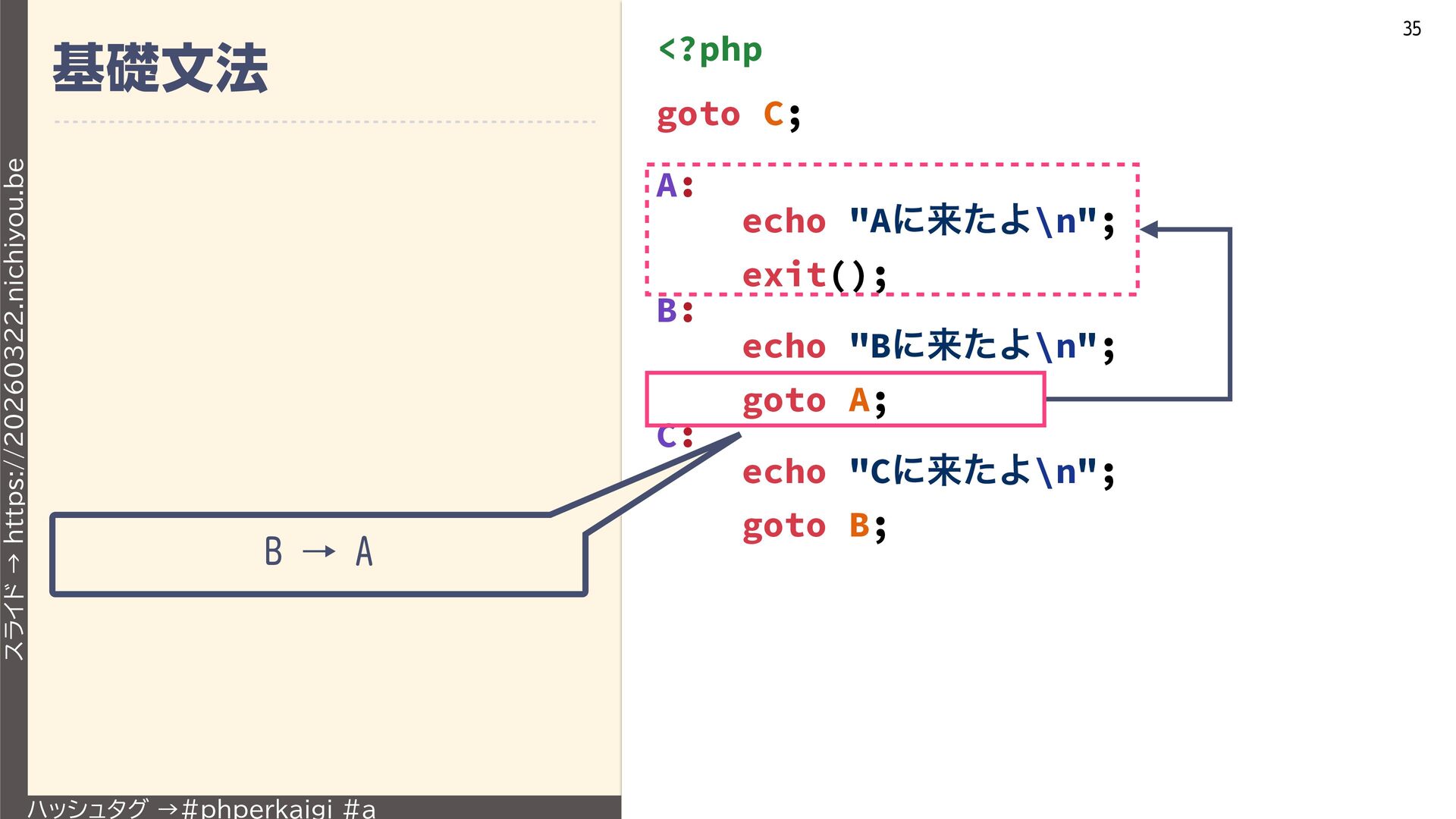
Task: Click the highlighted goto A; box
Action: [845, 400]
